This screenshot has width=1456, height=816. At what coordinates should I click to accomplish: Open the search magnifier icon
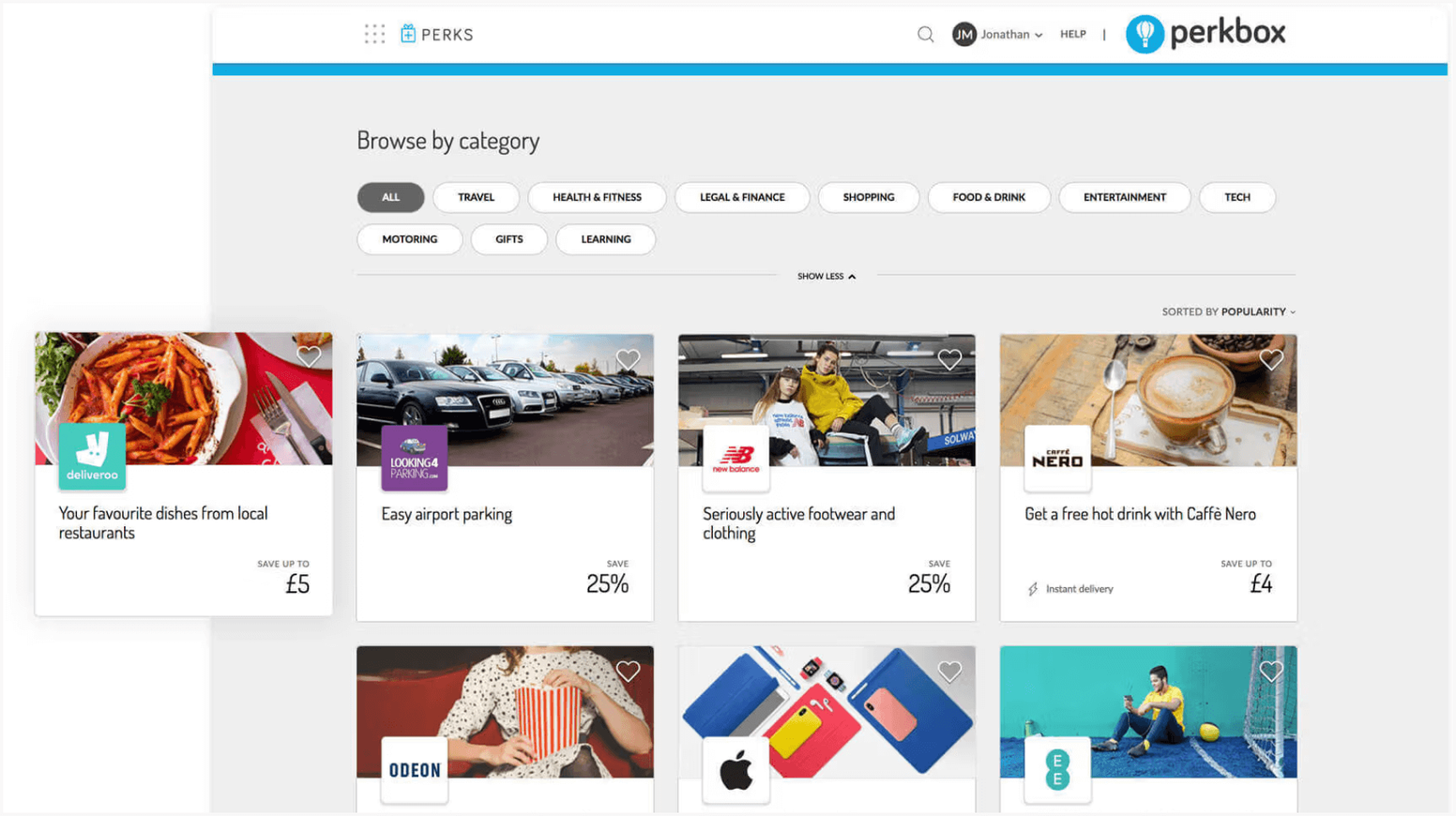coord(925,35)
